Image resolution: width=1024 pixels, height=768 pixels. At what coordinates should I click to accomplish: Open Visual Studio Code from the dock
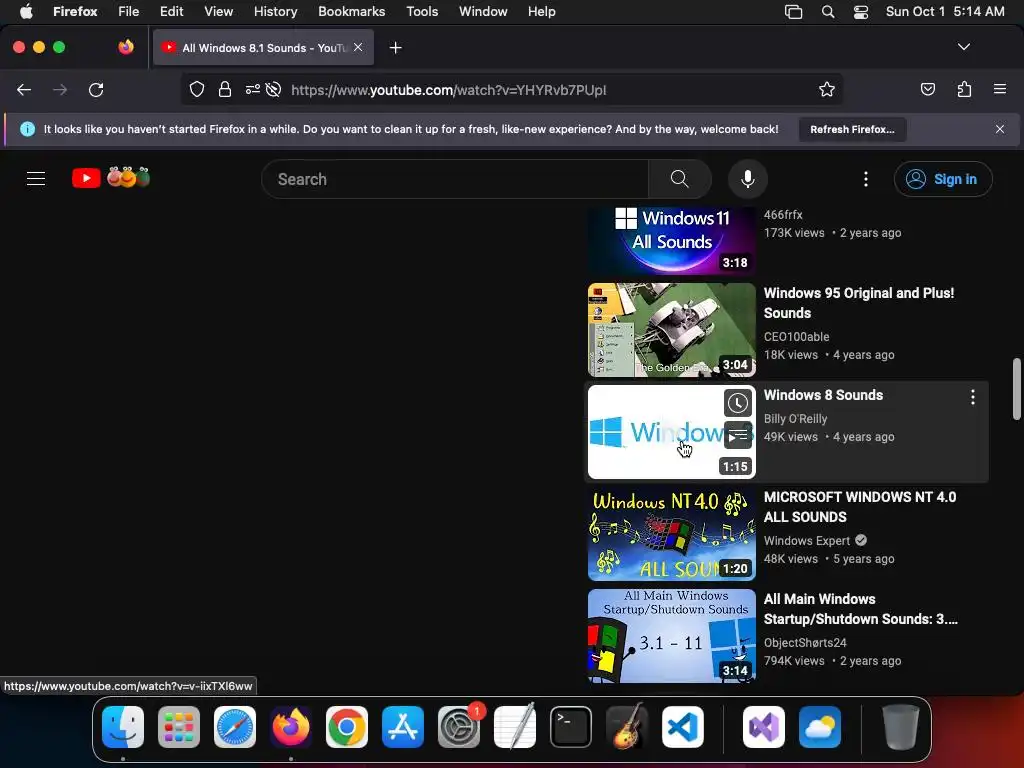(682, 727)
